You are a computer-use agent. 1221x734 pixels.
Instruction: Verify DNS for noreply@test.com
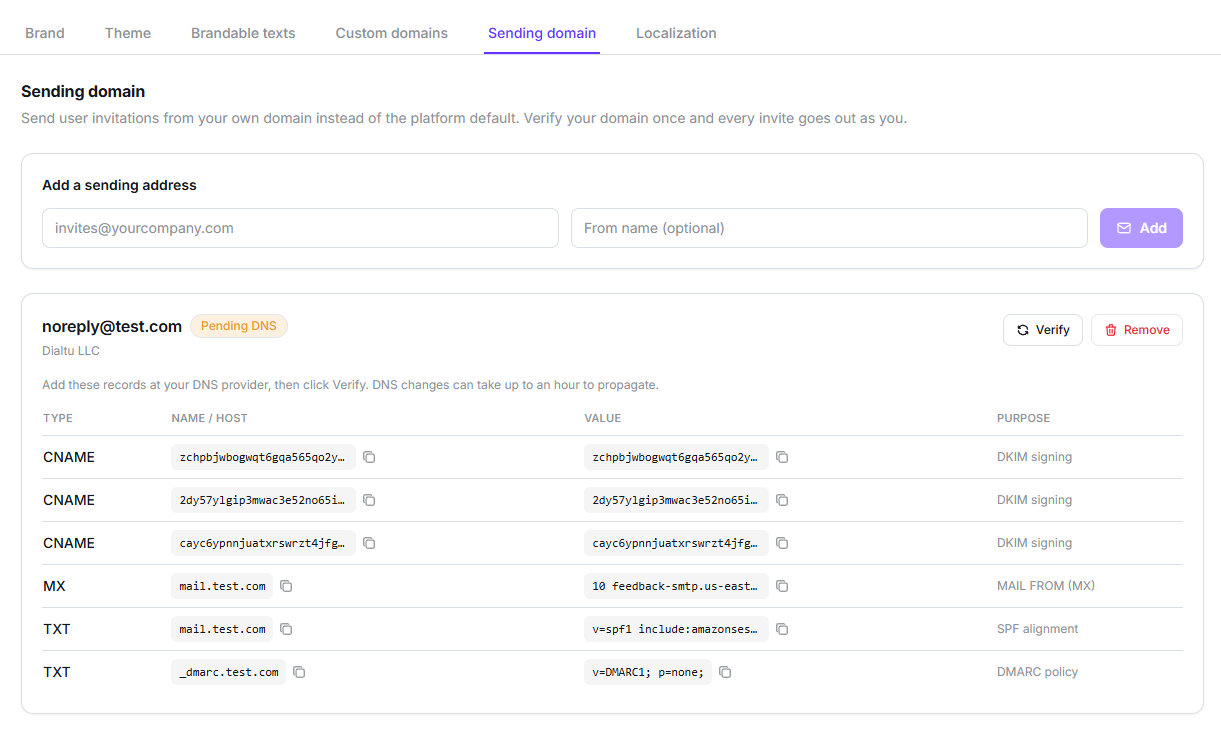coord(1043,330)
